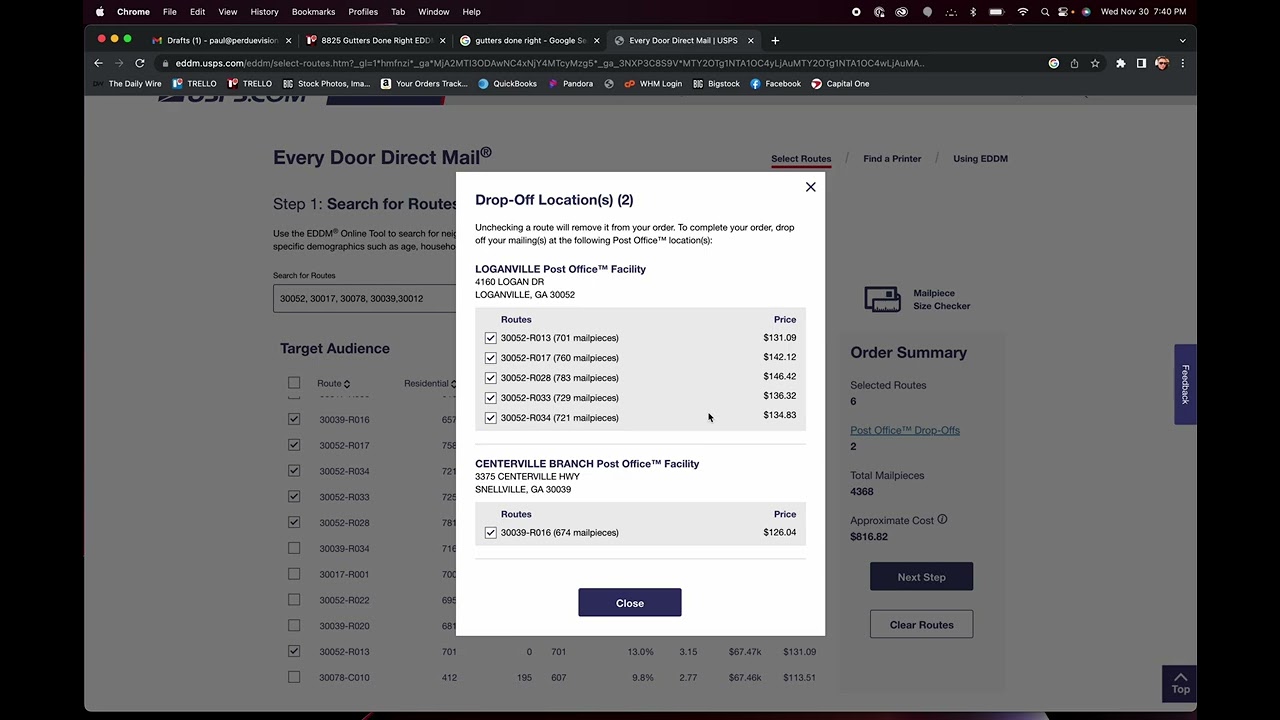The width and height of the screenshot is (1280, 720).
Task: Click the Search for Routes ZIP input
Action: (364, 298)
